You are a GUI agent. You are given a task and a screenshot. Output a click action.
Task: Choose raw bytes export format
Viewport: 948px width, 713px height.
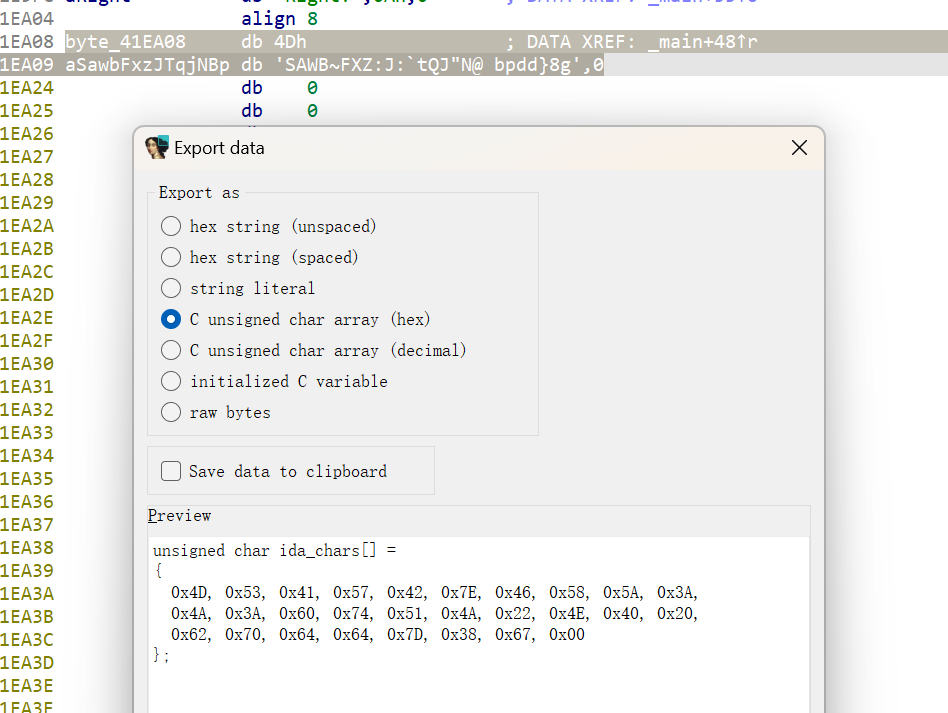pos(171,412)
